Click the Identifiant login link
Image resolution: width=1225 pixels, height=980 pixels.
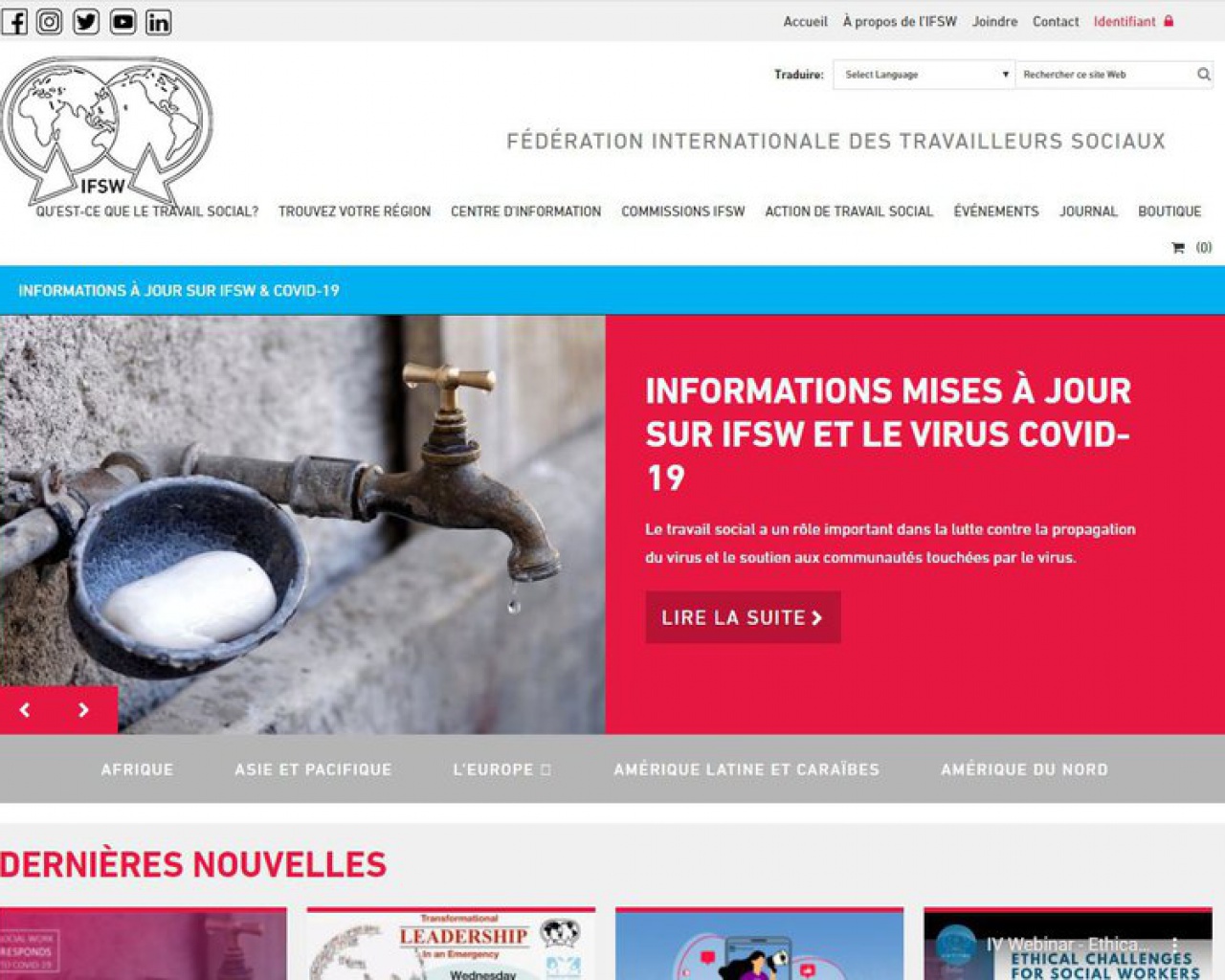1133,21
